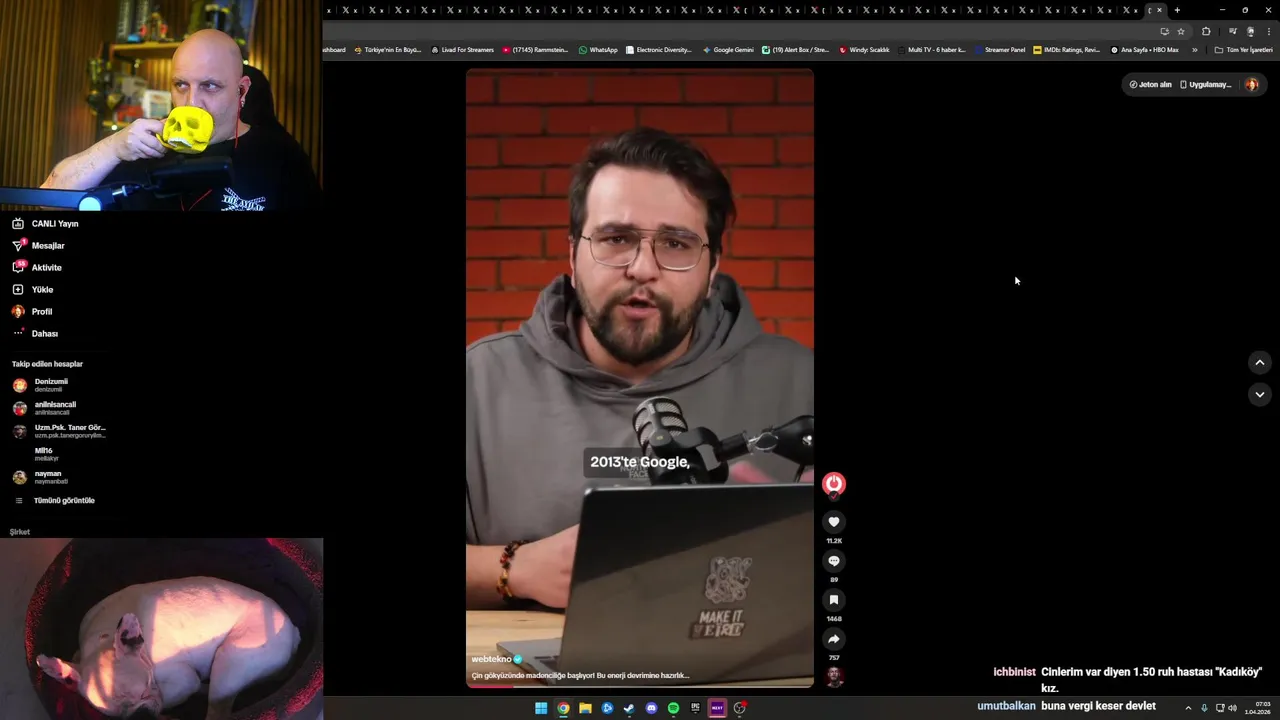Open the Windows Start menu
The width and height of the screenshot is (1280, 720).
point(541,708)
